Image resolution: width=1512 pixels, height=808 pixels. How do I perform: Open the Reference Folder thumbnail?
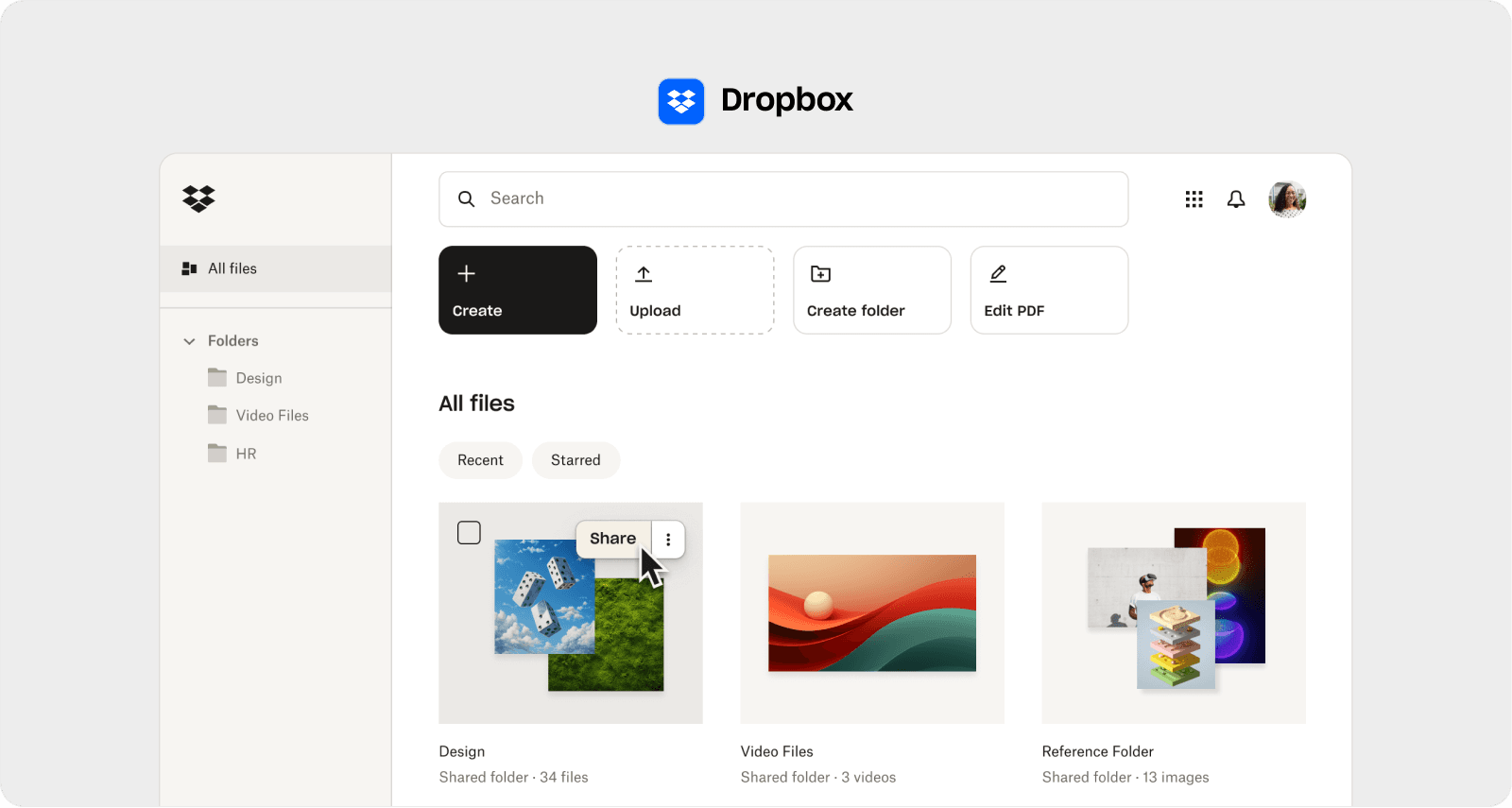pos(1174,613)
